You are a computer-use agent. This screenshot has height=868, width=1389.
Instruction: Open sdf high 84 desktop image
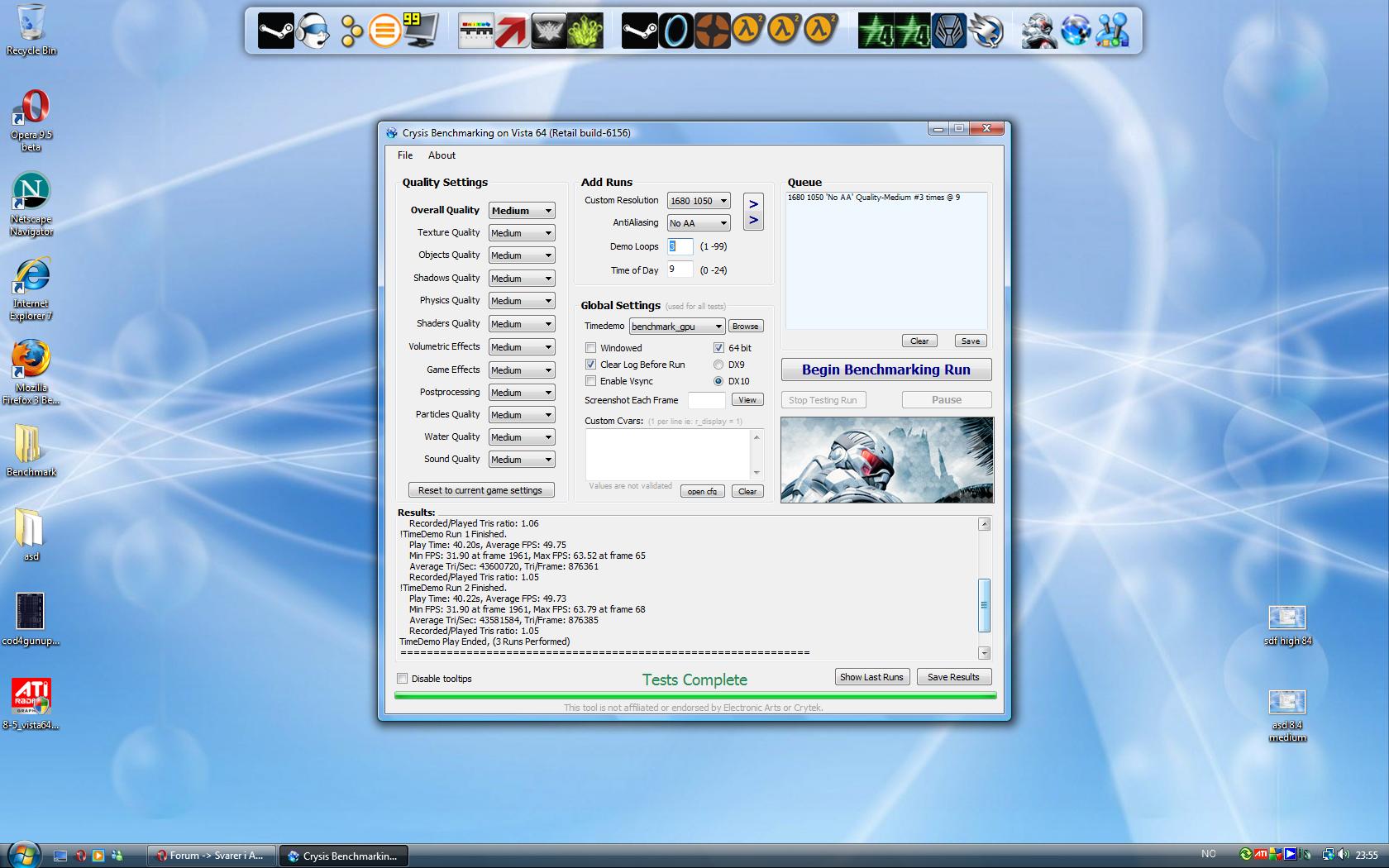pos(1287,625)
